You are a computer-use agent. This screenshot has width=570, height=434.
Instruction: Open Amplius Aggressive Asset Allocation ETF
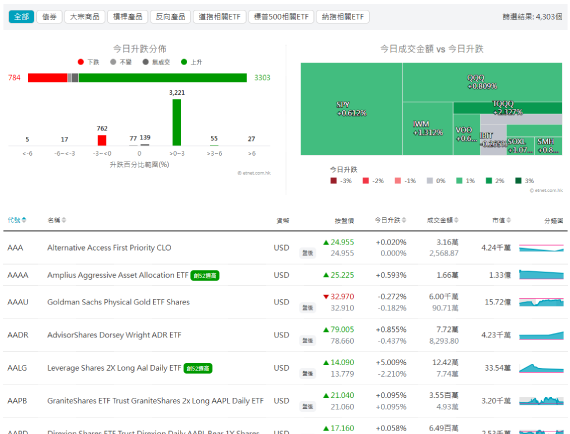point(118,275)
